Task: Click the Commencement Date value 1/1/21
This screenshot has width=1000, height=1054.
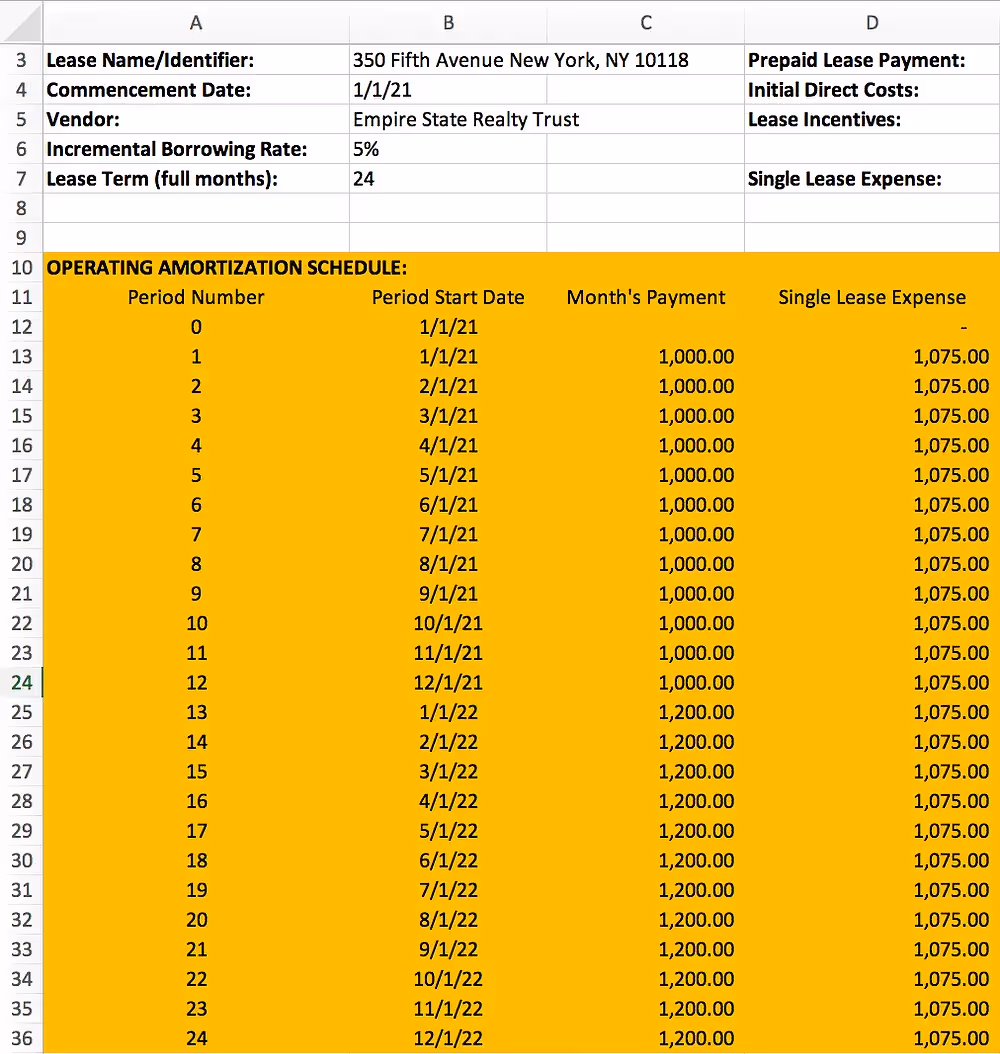Action: pos(400,90)
